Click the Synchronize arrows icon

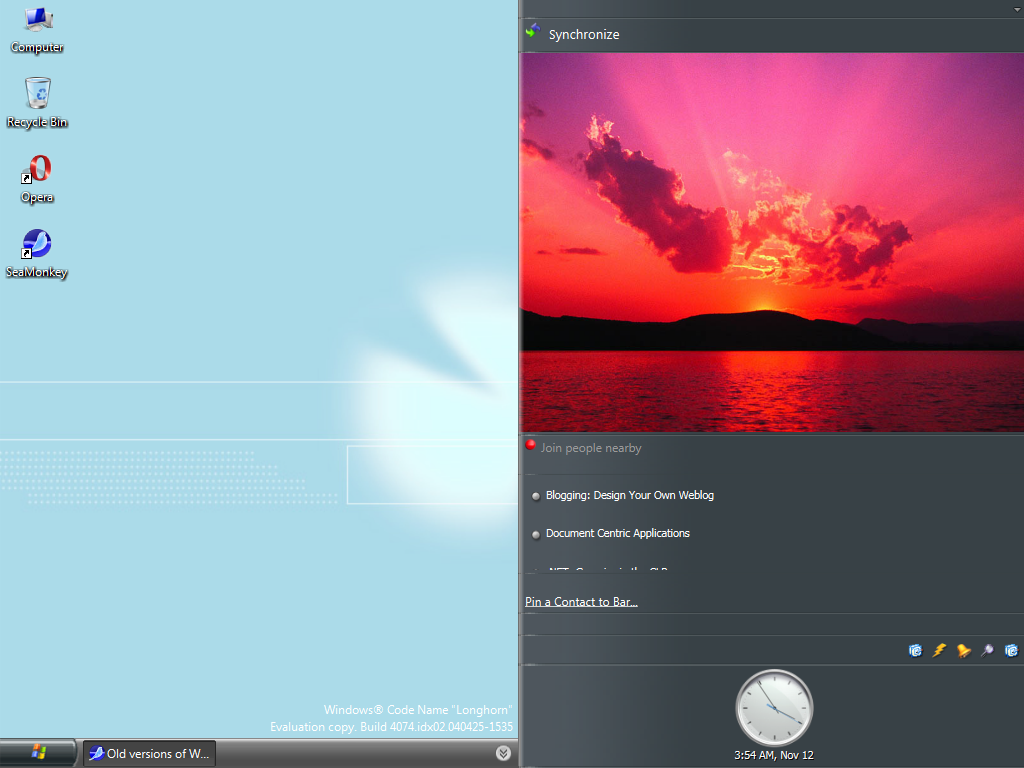534,33
